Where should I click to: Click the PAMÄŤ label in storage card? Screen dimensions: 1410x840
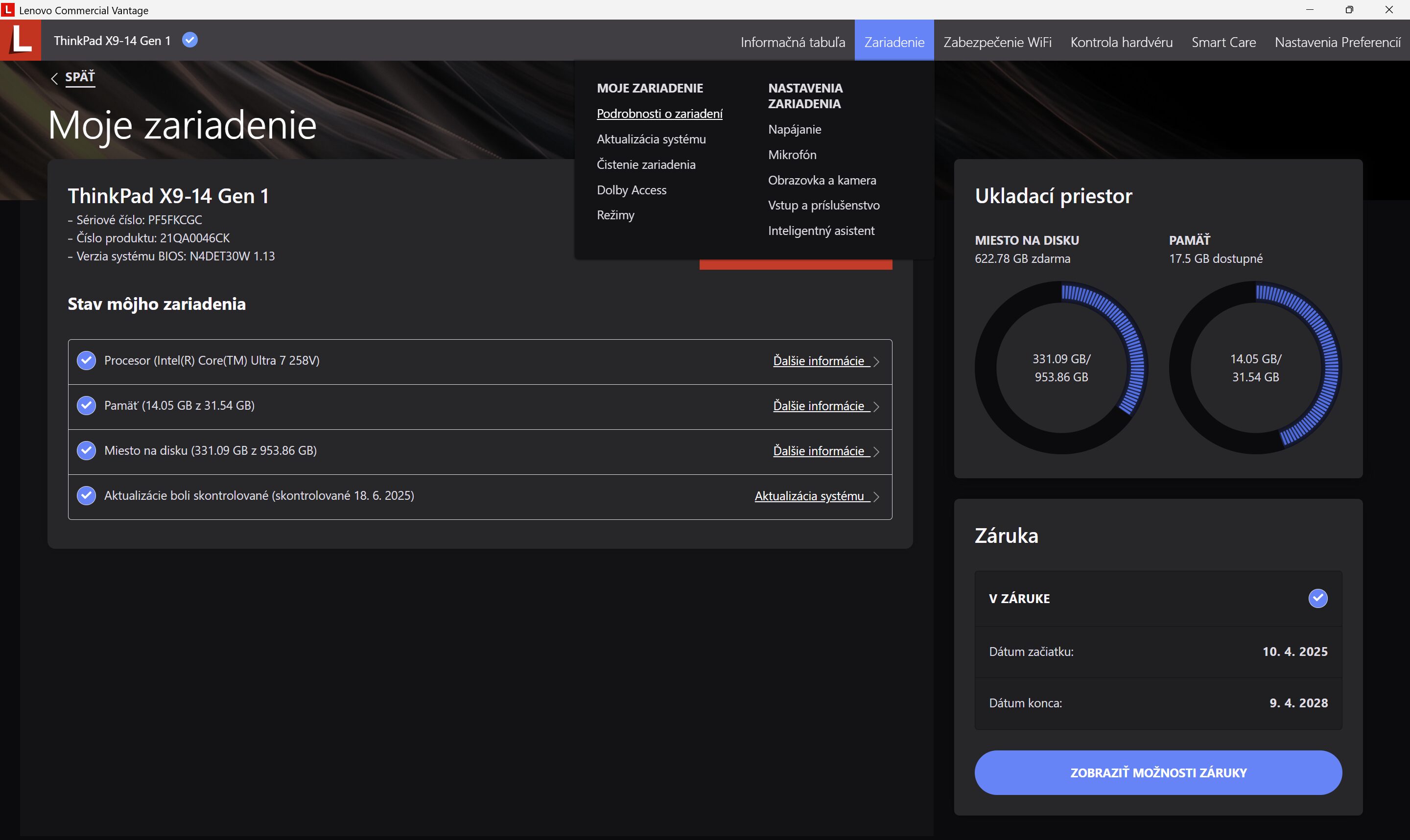tap(1189, 239)
